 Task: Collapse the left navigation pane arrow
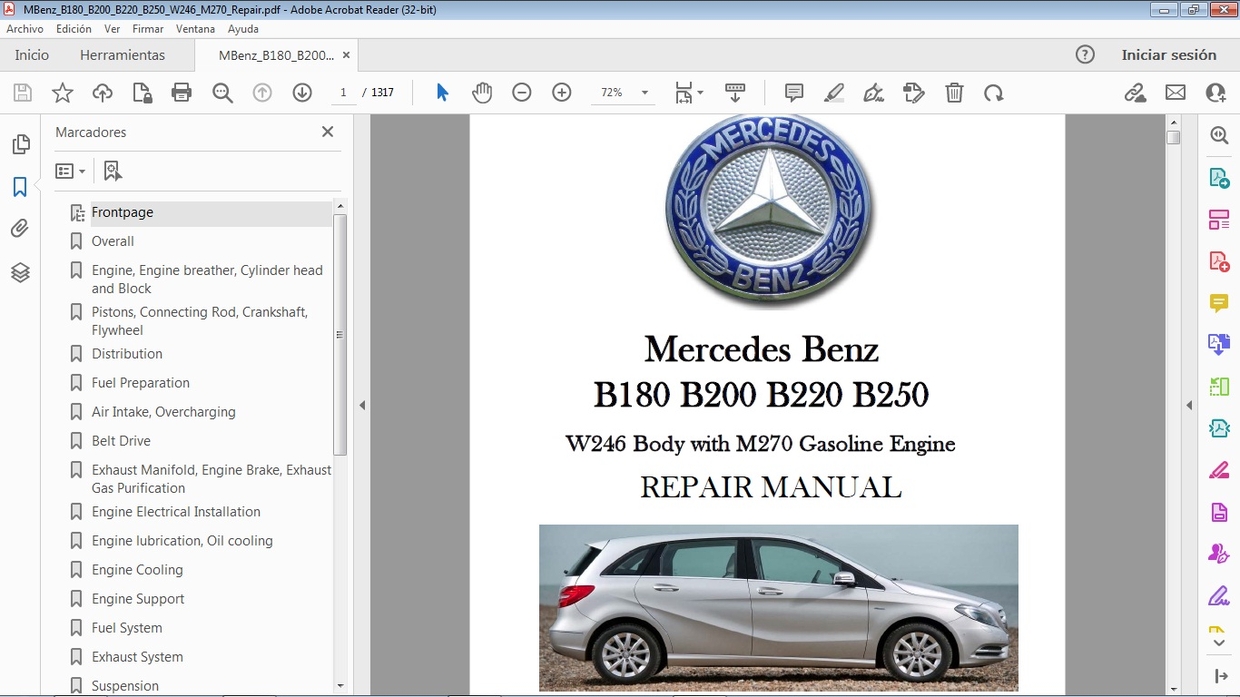click(x=362, y=405)
